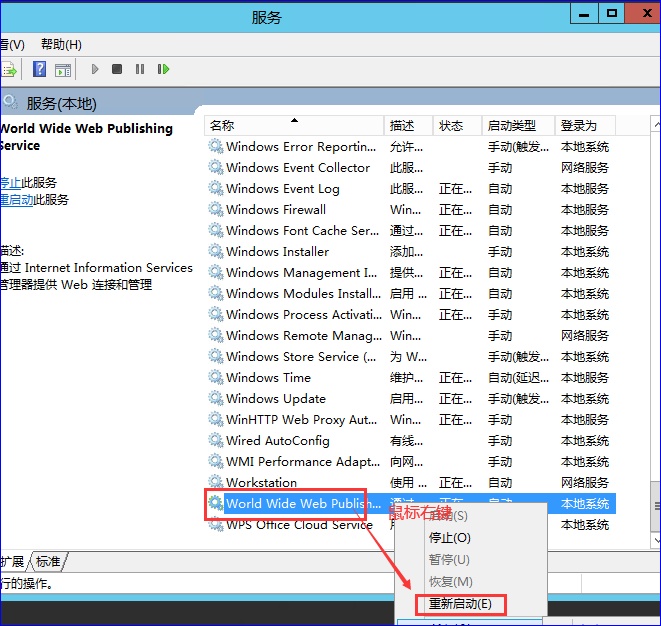Click 网络服务 logon cell of Windows Event Collector
Image resolution: width=661 pixels, height=626 pixels.
(585, 167)
